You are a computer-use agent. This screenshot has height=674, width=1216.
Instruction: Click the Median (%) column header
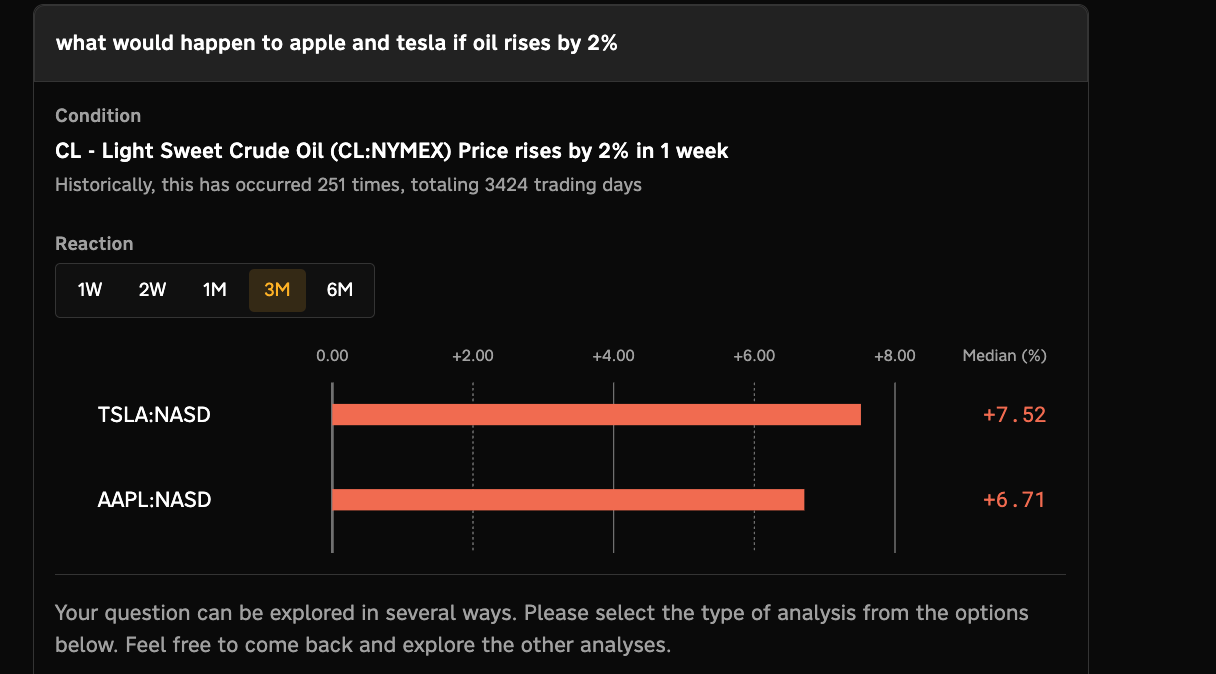click(1004, 355)
